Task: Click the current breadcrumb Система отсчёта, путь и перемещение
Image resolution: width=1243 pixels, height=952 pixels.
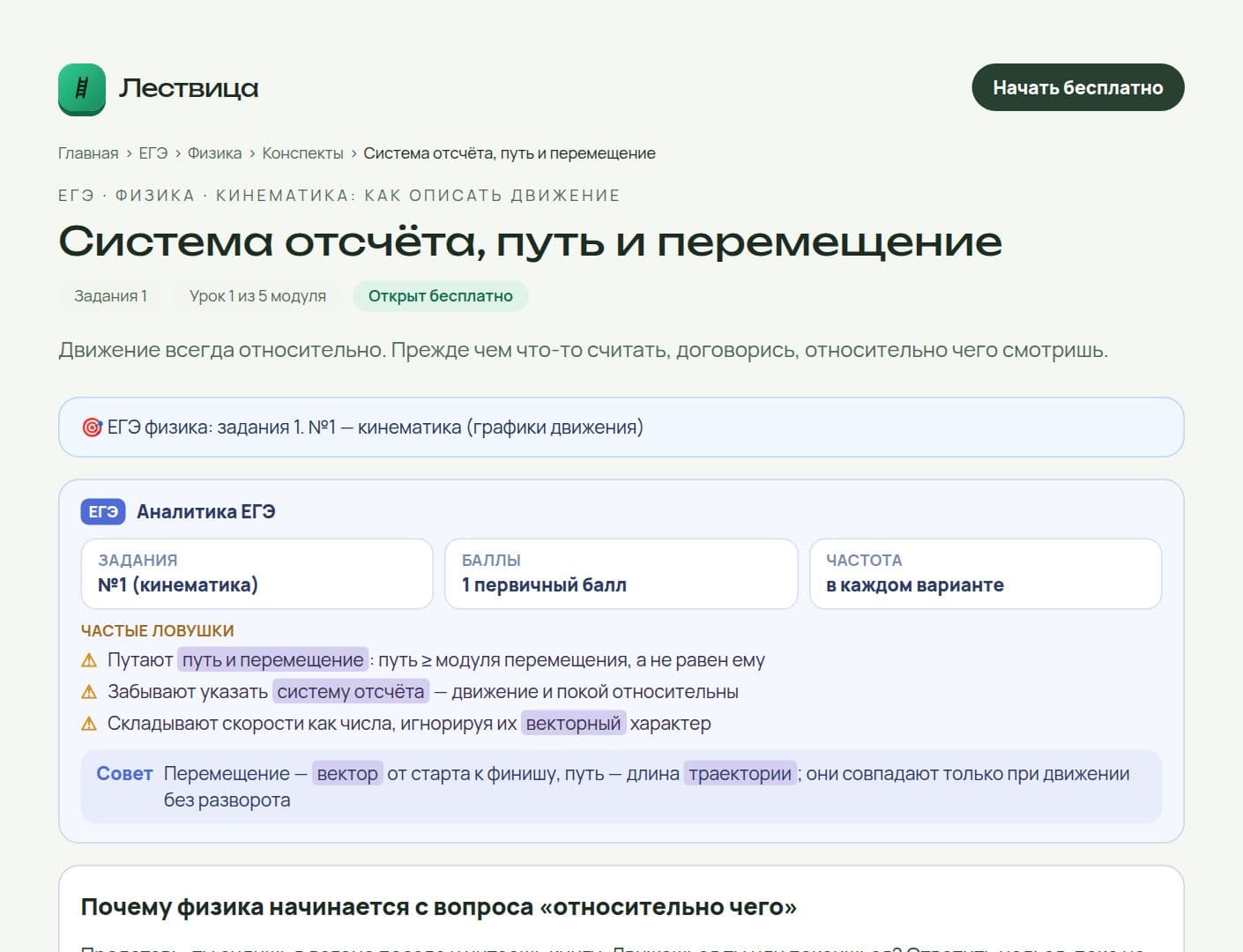Action: point(510,153)
